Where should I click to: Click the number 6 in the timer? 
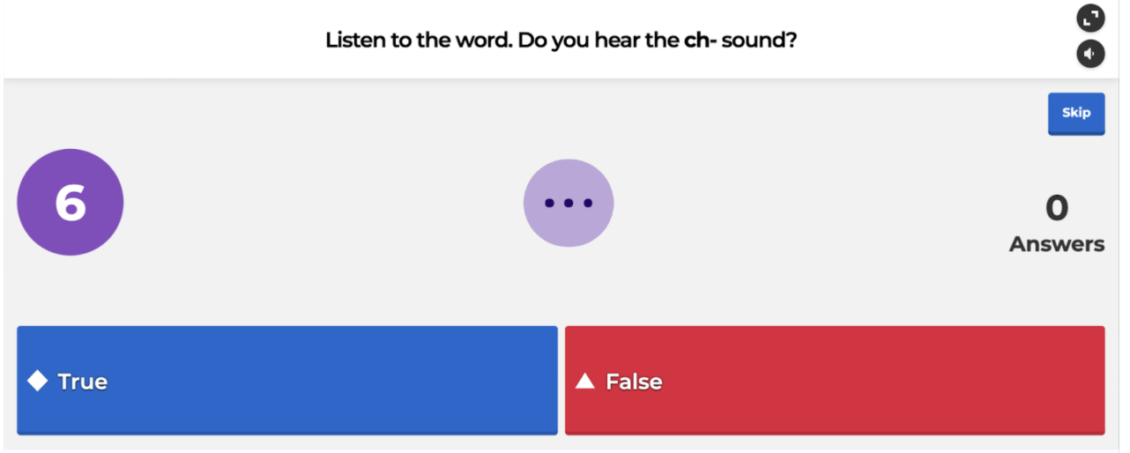click(x=70, y=203)
